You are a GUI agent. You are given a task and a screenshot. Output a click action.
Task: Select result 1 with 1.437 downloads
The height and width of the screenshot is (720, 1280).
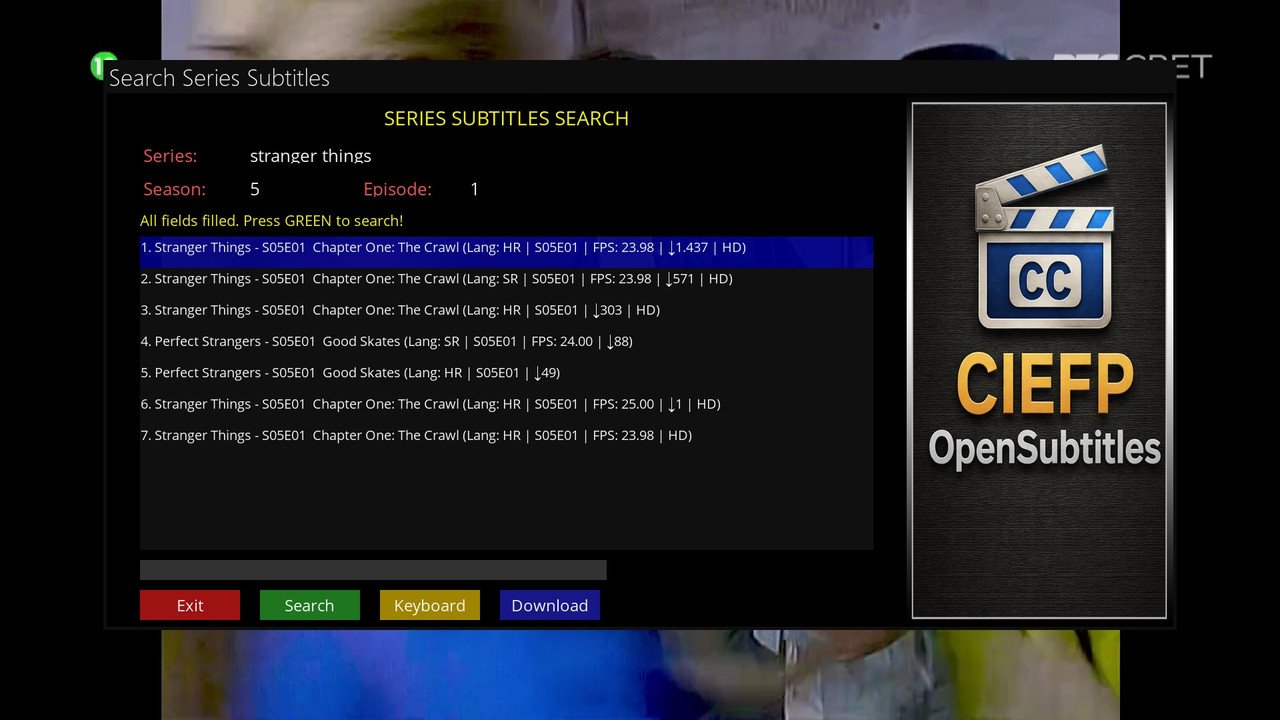point(443,248)
